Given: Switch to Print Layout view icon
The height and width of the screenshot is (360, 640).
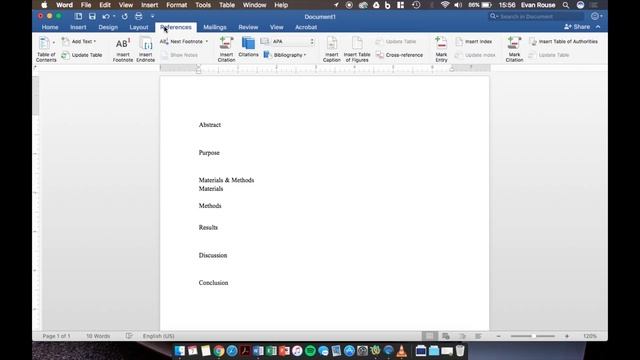Looking at the screenshot, I should click(429, 336).
